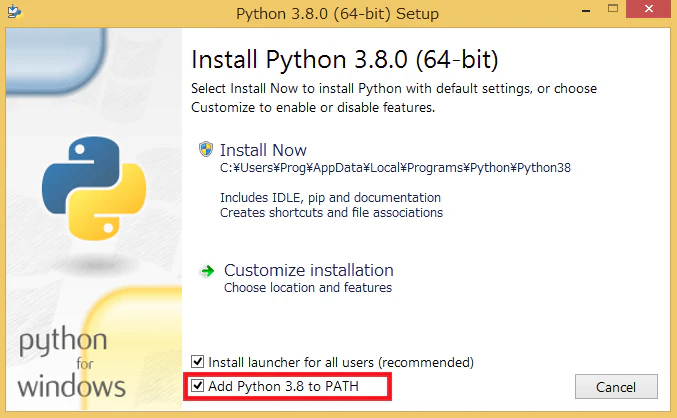Choose Customize installation option
This screenshot has height=418, width=677.
click(x=309, y=270)
